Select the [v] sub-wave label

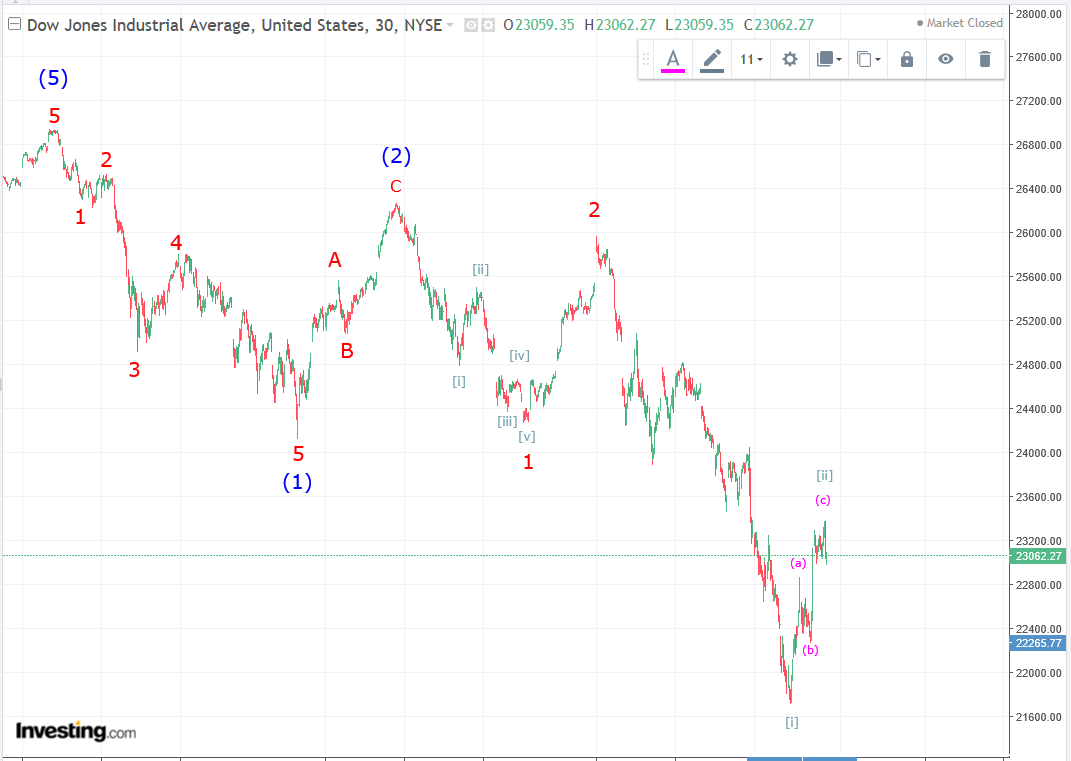(527, 437)
